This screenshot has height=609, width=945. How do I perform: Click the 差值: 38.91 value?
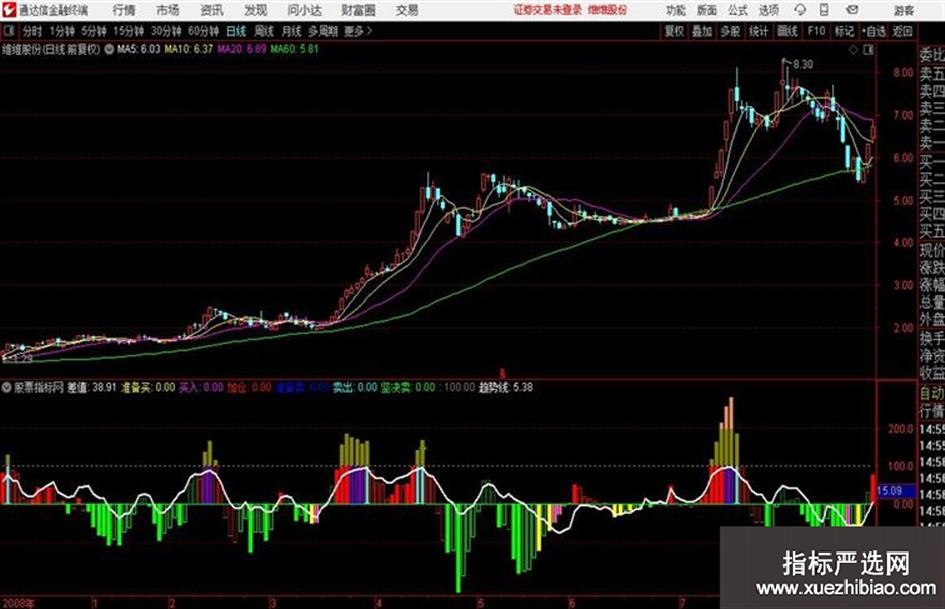click(92, 388)
